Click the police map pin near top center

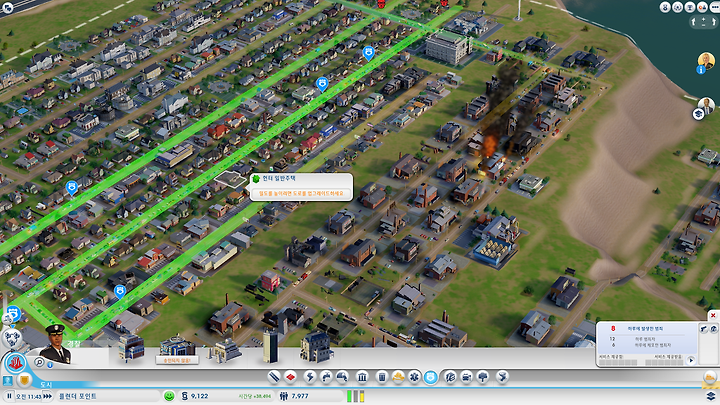(x=368, y=53)
